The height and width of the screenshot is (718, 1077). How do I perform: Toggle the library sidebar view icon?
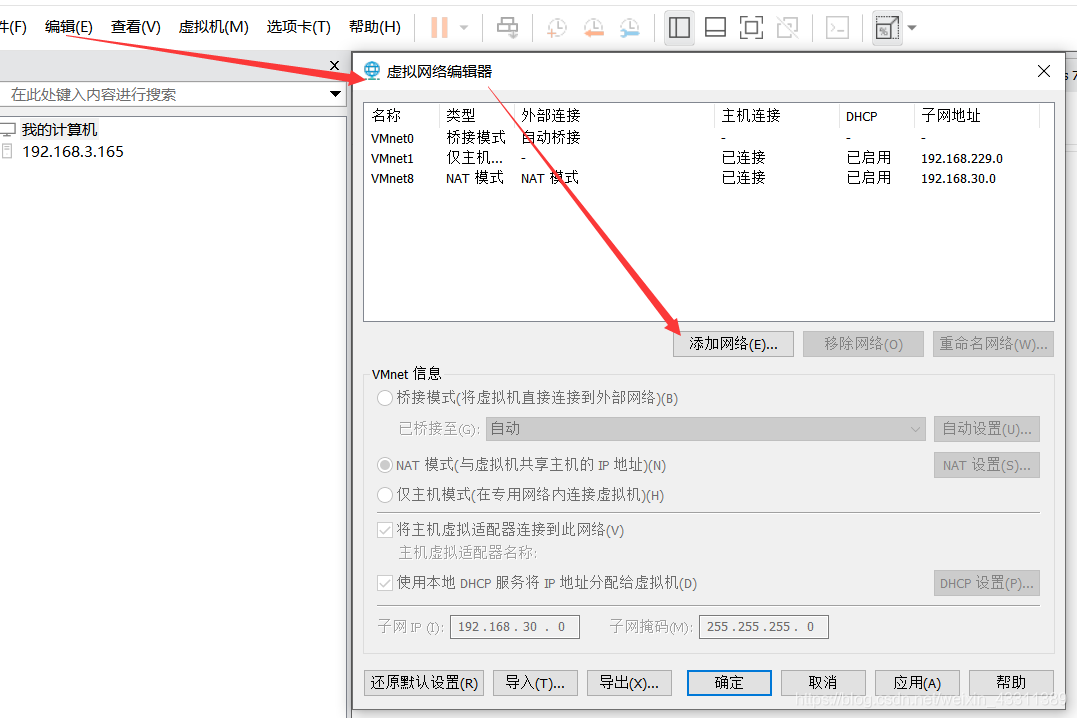679,27
